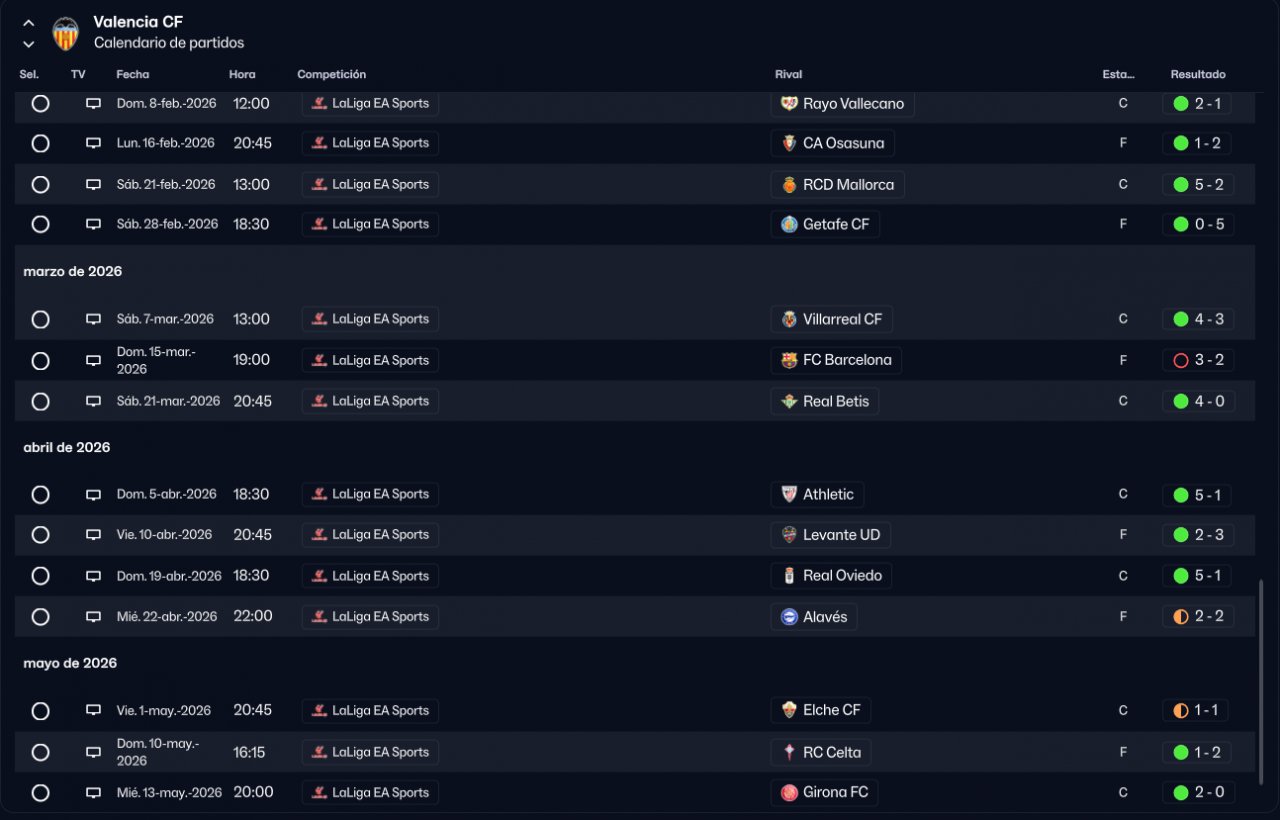The height and width of the screenshot is (820, 1280).
Task: Click the up chevron beside Valencia CF
Action: pos(29,23)
